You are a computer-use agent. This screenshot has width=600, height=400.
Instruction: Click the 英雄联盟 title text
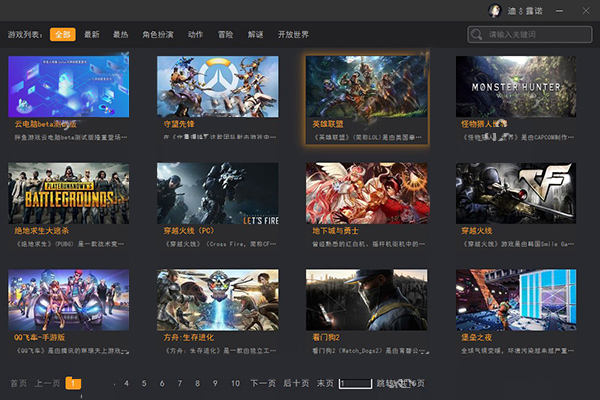(328, 124)
